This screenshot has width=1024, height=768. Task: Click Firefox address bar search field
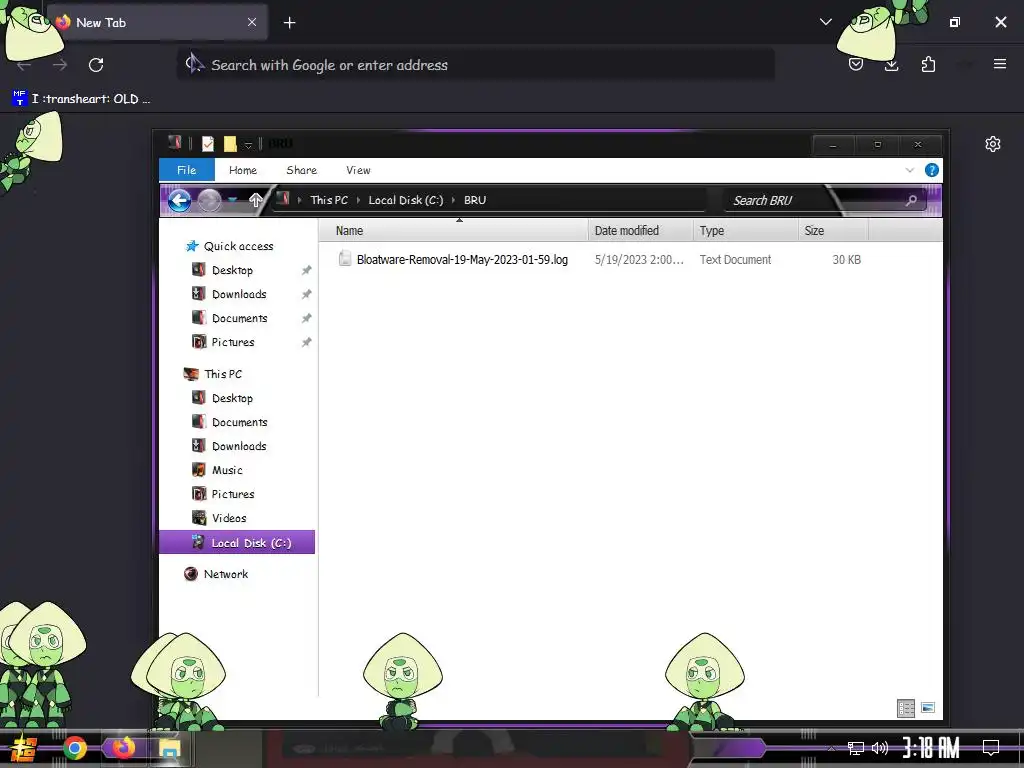475,65
